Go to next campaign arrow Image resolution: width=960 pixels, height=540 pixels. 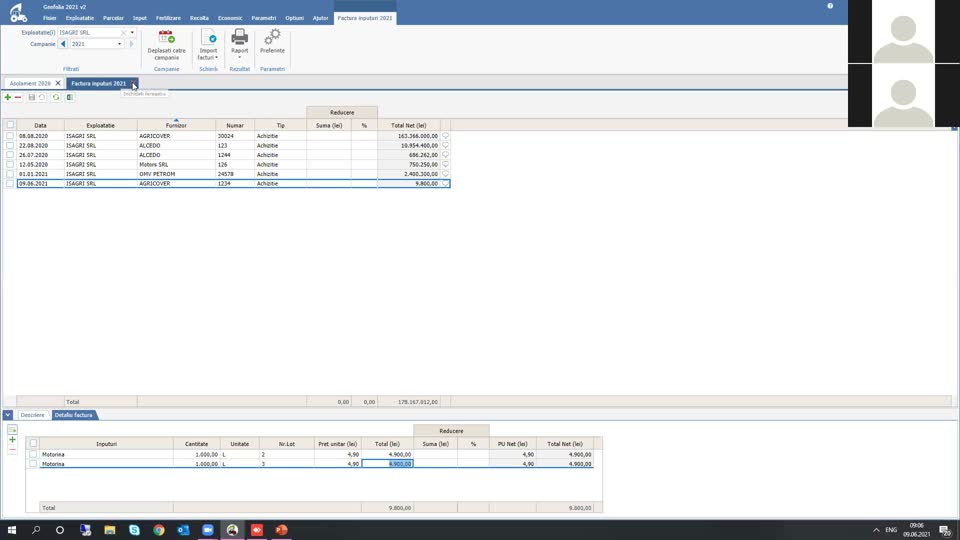[x=131, y=44]
